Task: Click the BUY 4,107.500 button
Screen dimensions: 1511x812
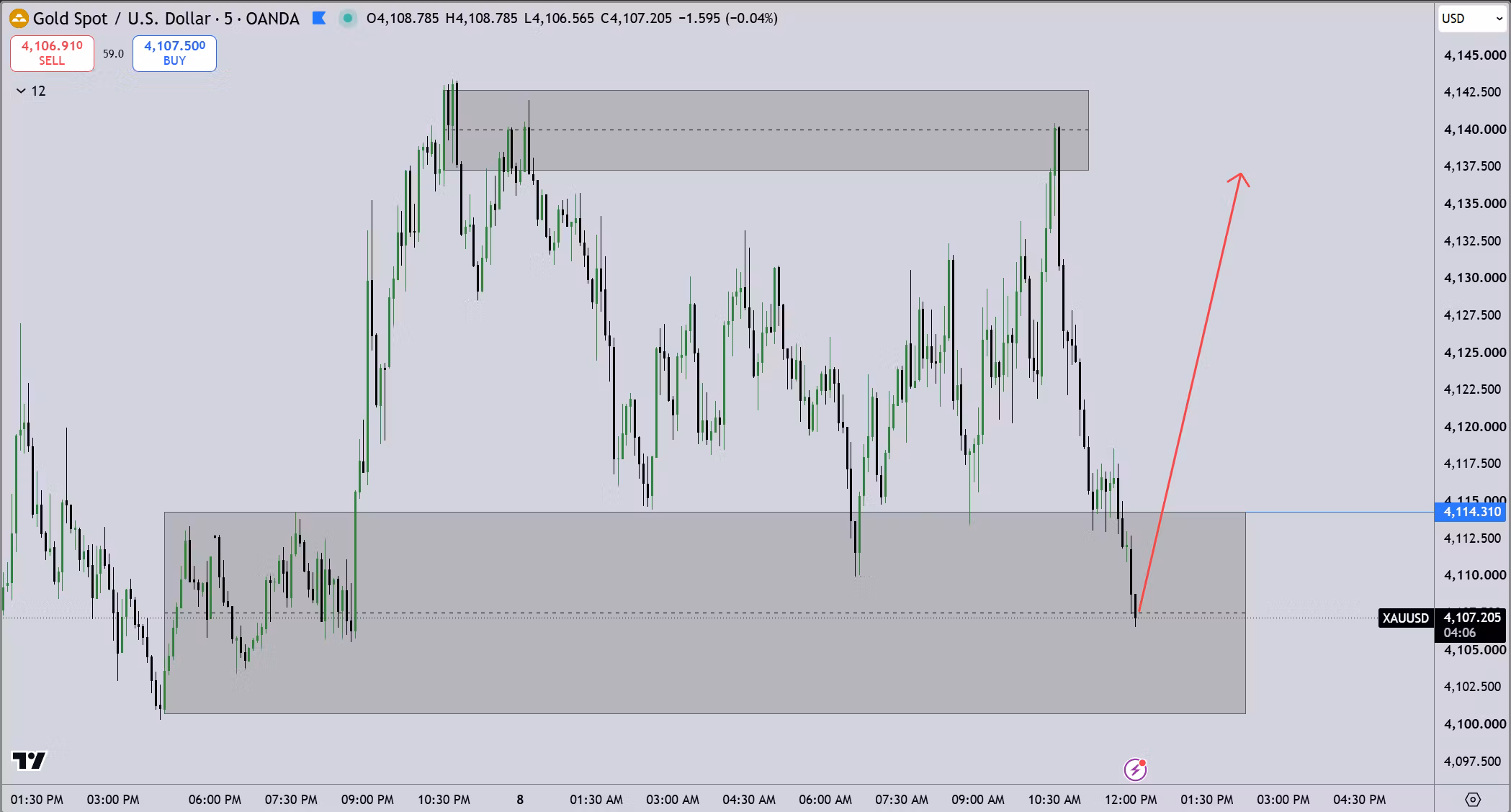Action: pyautogui.click(x=174, y=53)
